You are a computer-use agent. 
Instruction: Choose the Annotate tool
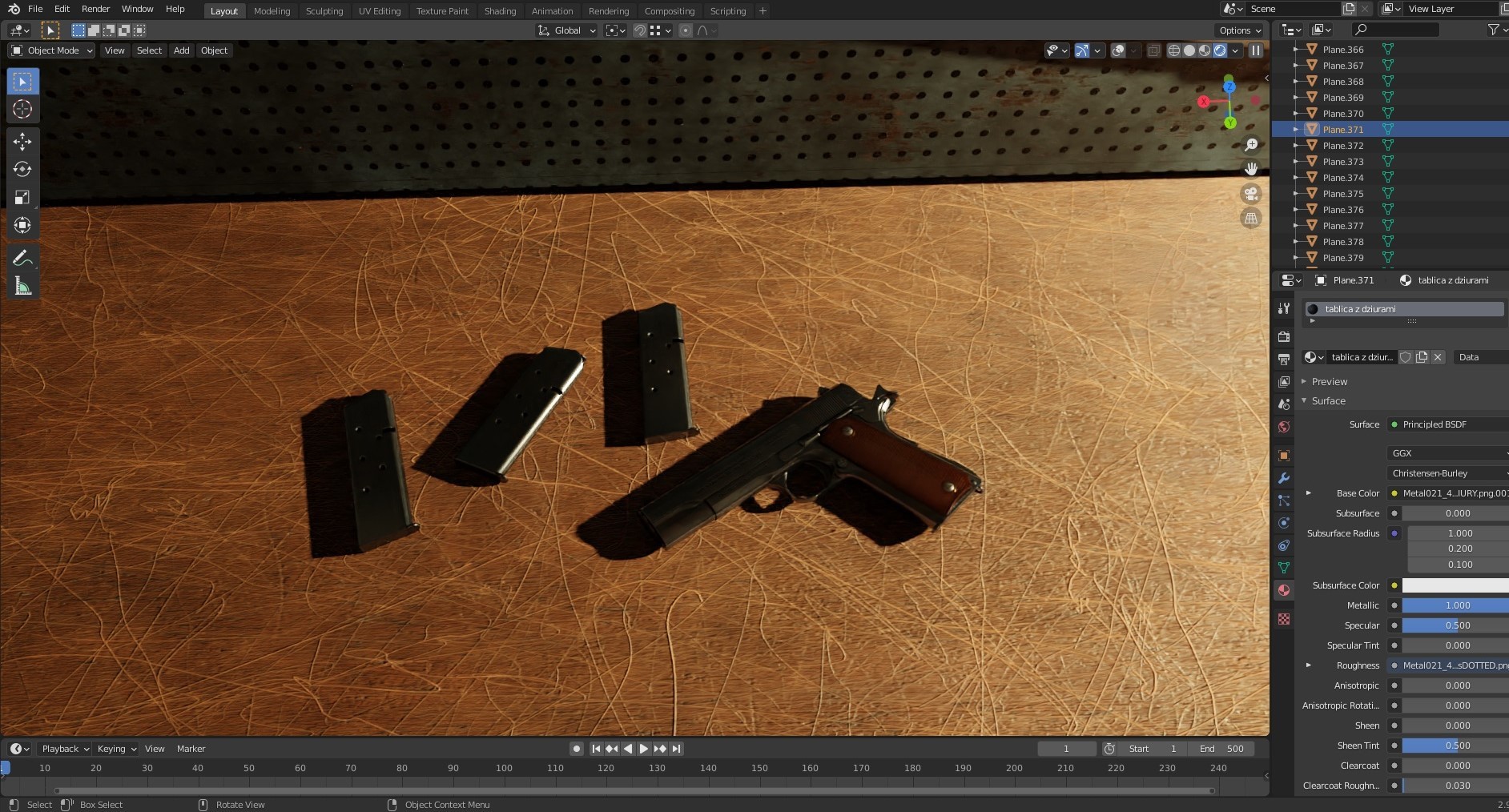(22, 258)
